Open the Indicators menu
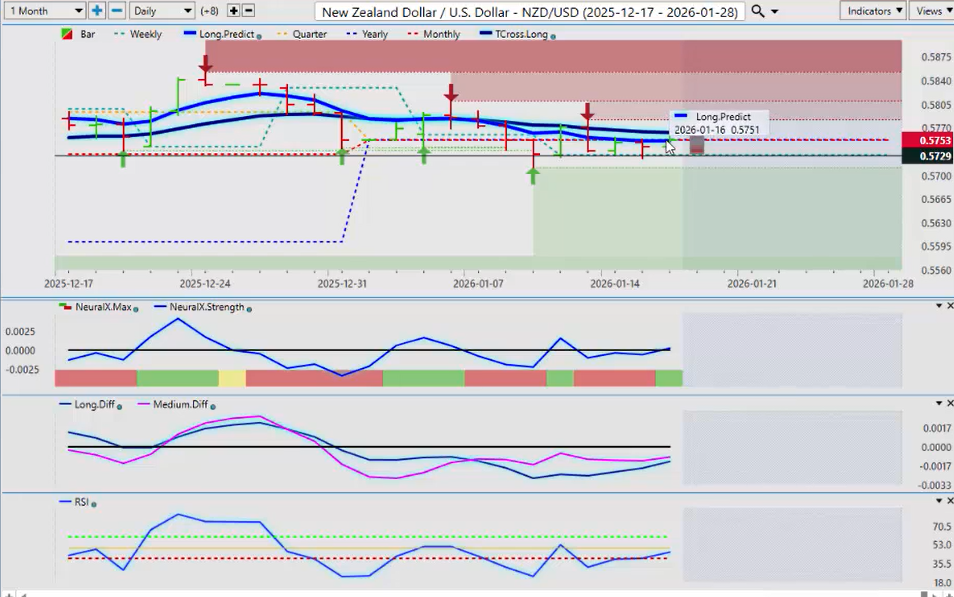 click(872, 10)
